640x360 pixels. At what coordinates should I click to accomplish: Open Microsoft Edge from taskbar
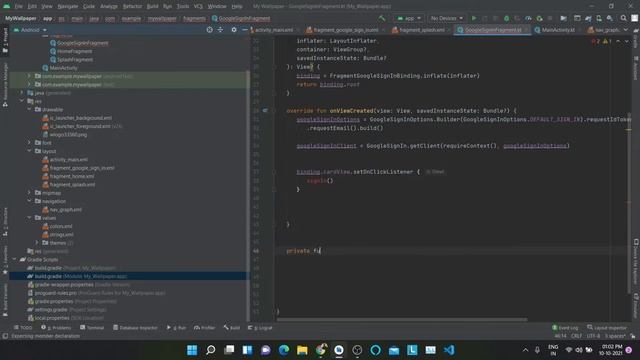click(284, 350)
